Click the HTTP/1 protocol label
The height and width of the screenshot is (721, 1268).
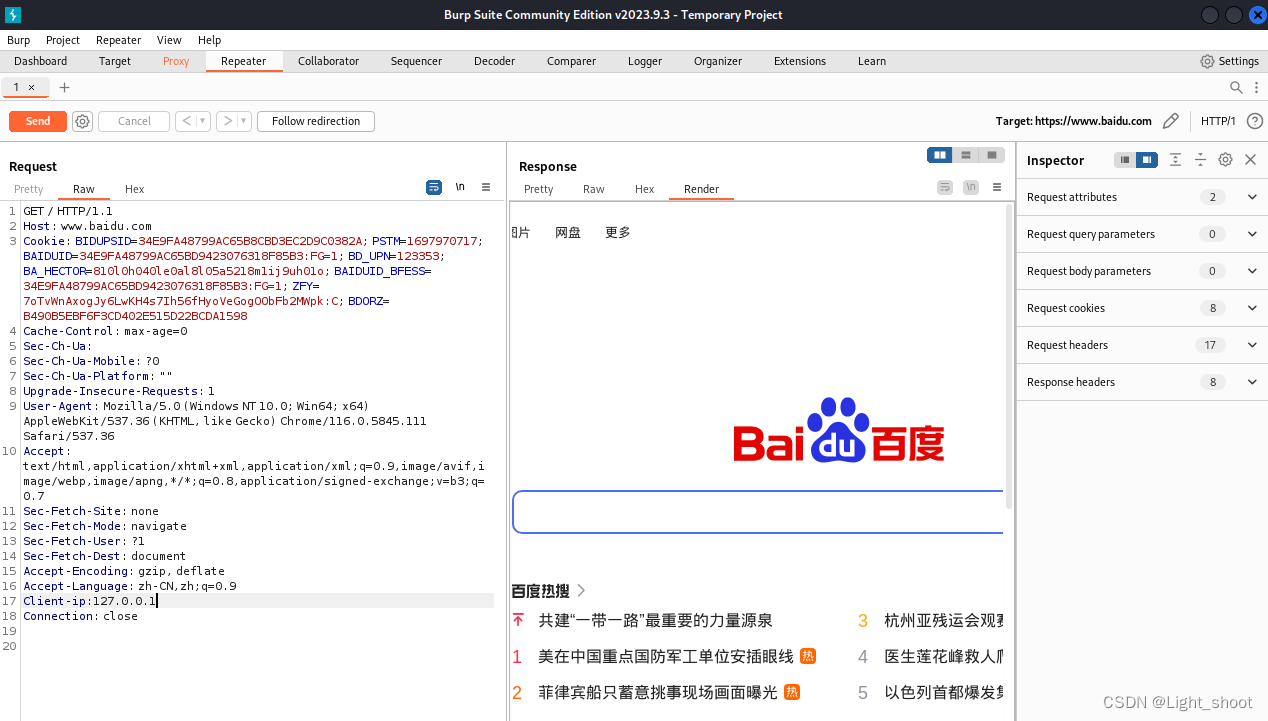(1218, 121)
